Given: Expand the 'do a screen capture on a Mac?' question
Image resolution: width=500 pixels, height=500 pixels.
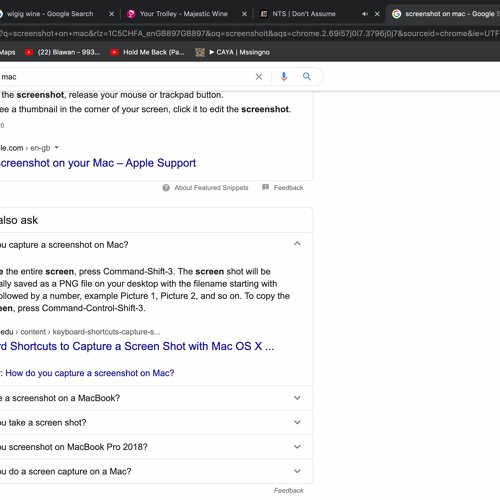Looking at the screenshot, I should 297,471.
